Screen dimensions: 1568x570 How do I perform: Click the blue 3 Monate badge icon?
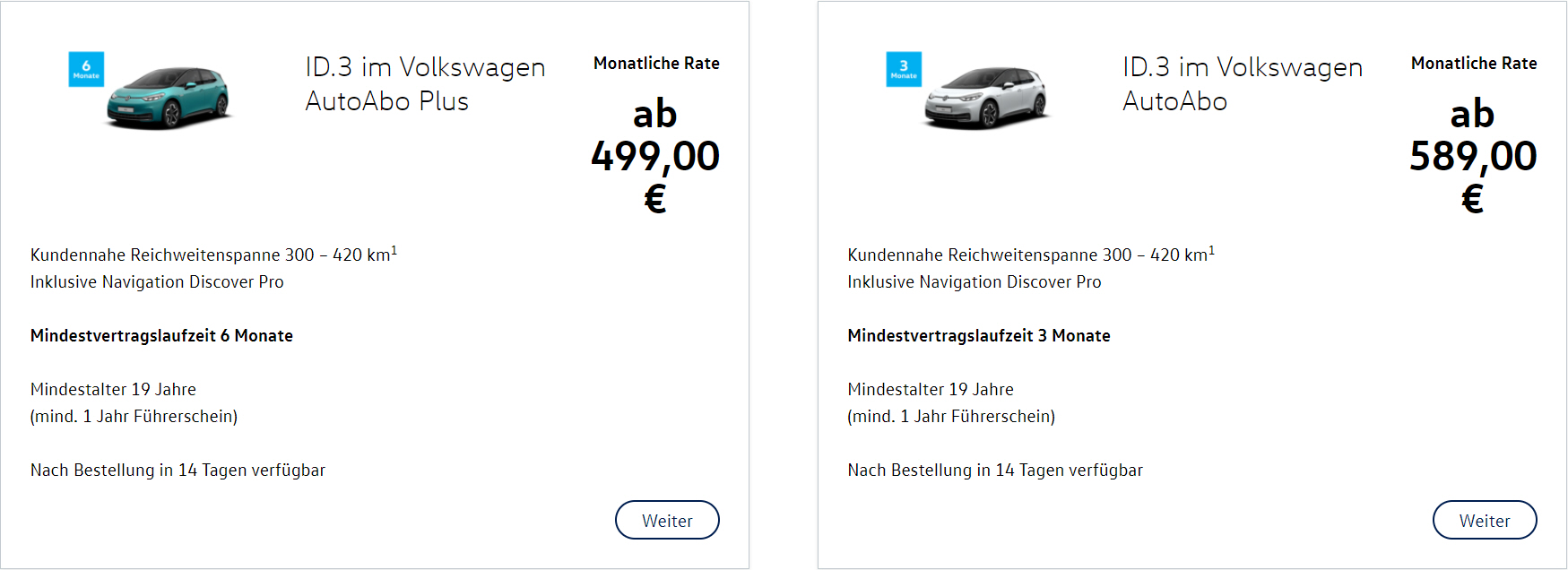(904, 69)
